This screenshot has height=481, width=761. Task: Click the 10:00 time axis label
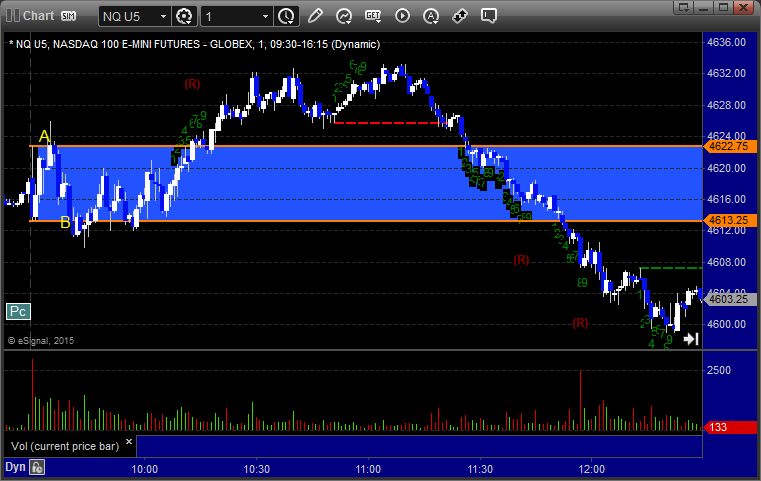(145, 469)
